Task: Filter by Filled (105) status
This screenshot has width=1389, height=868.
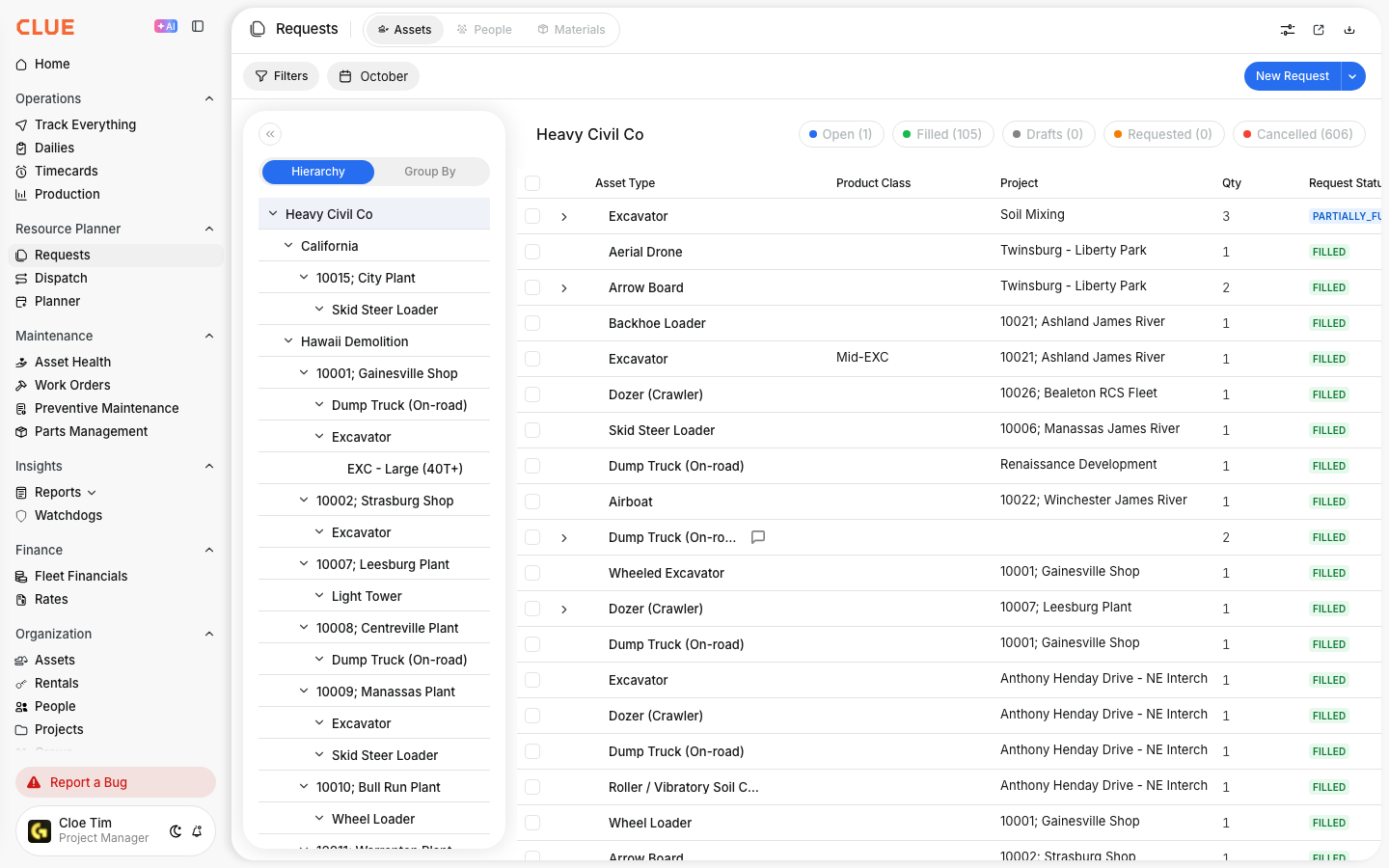Action: click(942, 134)
